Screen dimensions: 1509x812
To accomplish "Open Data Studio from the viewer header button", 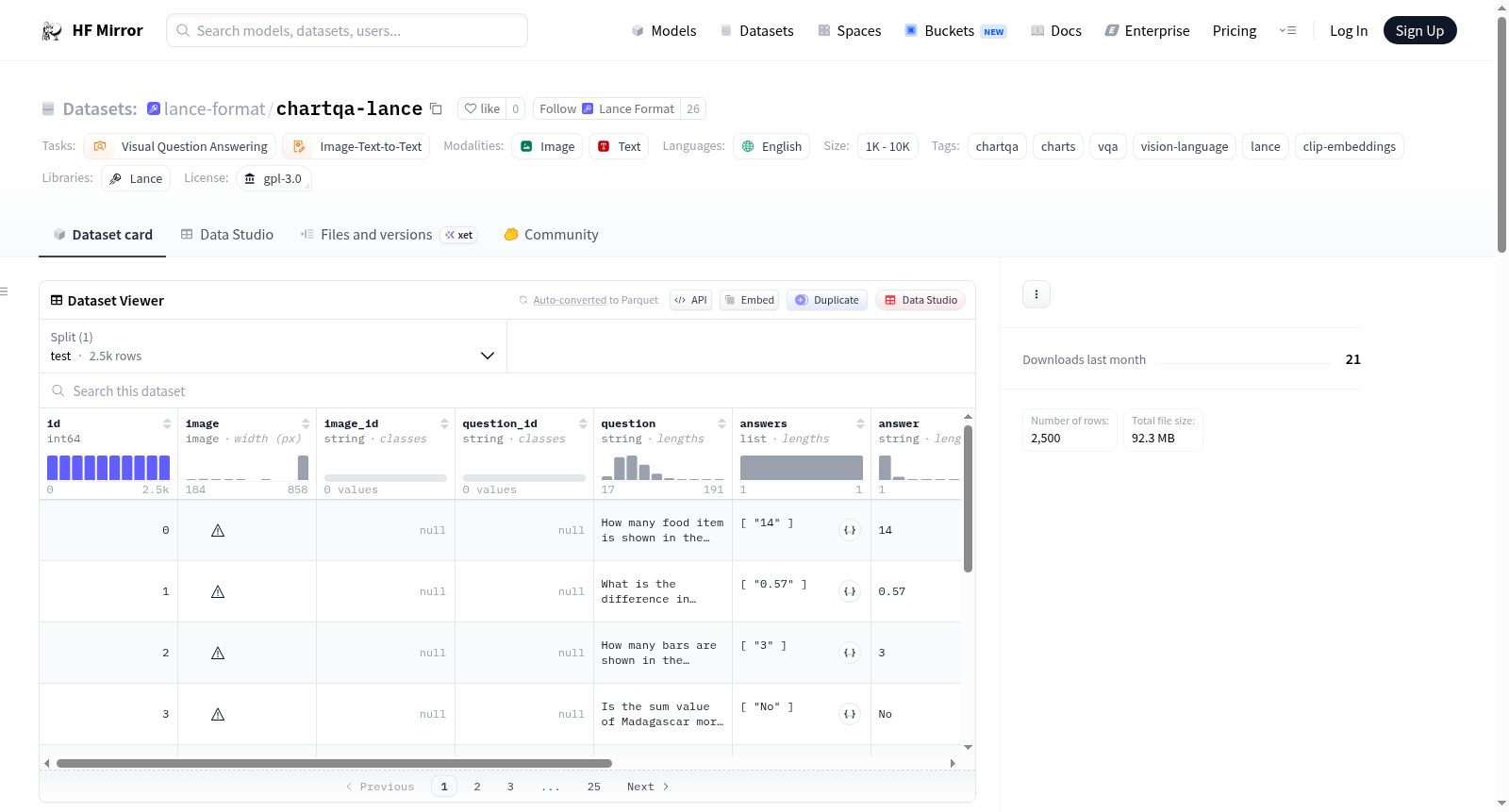I will (x=920, y=301).
